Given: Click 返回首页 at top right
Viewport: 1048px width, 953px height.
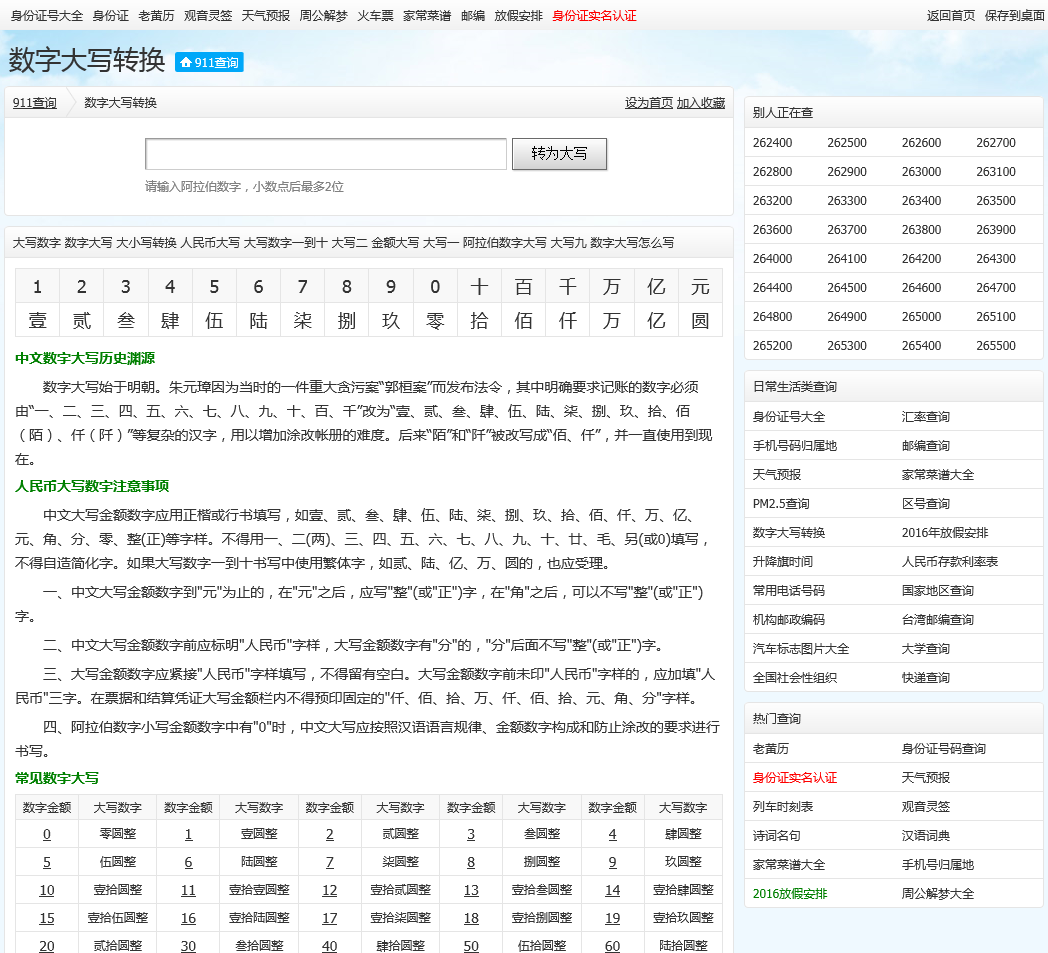Looking at the screenshot, I should pos(950,15).
